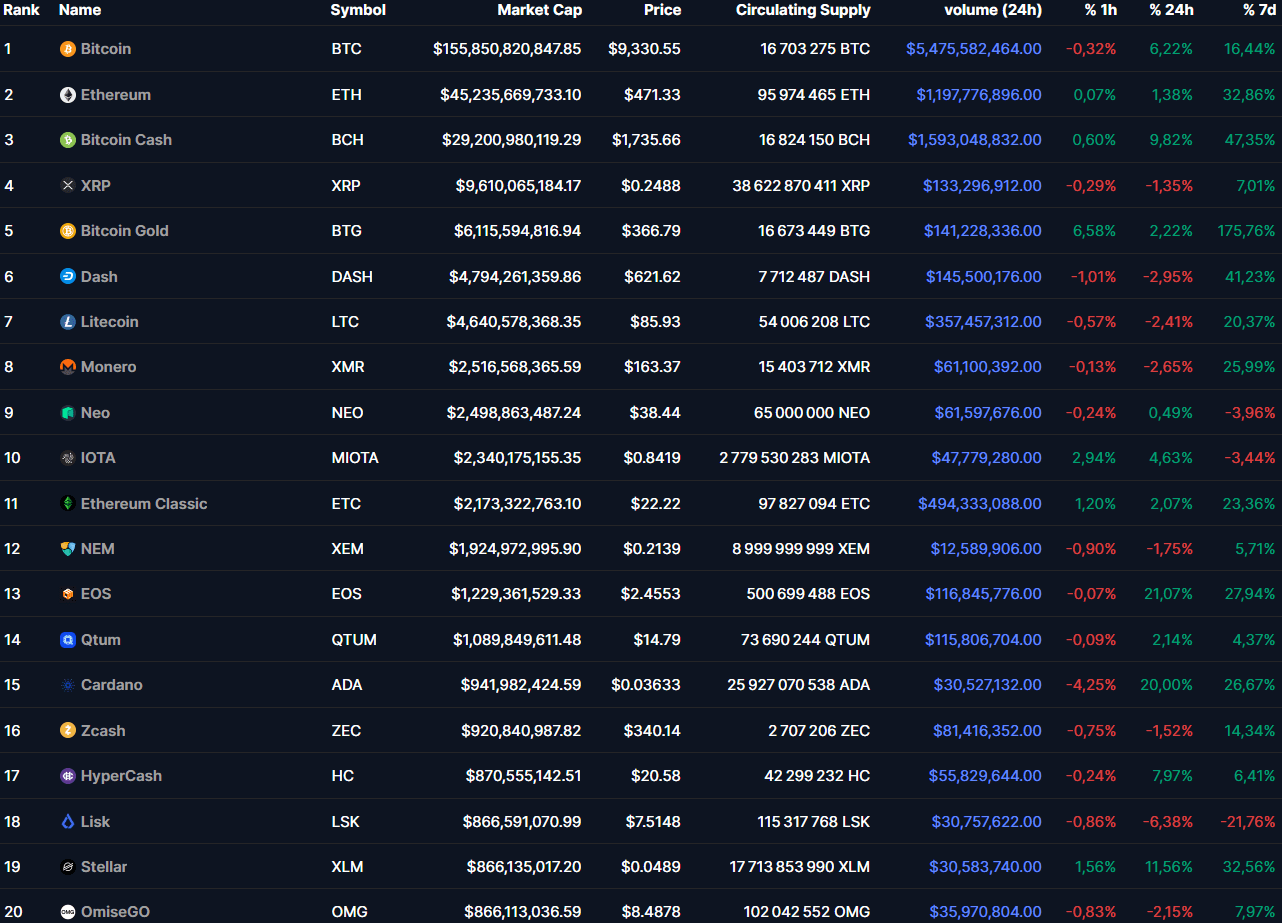Open the Stellar name link

pos(104,867)
